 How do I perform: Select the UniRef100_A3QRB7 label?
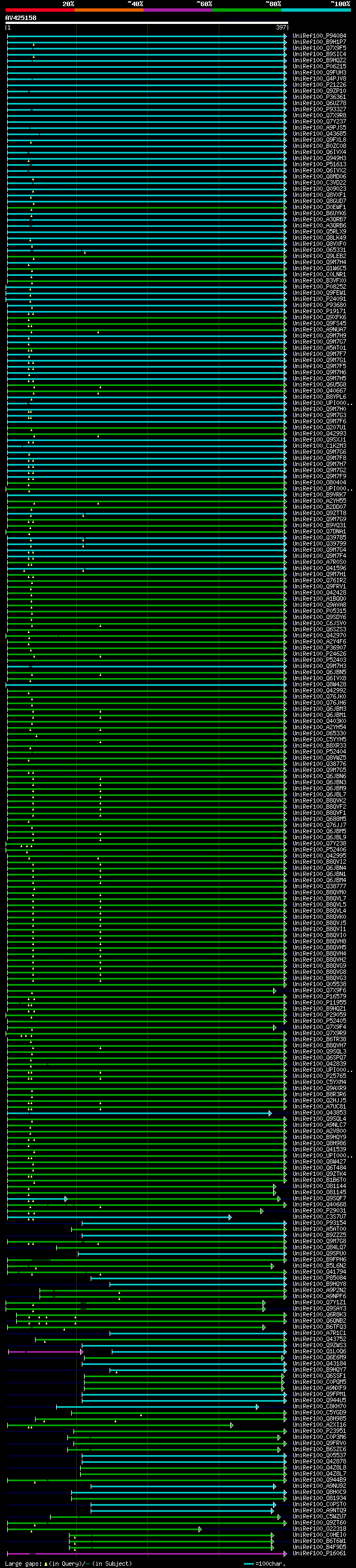319,219
